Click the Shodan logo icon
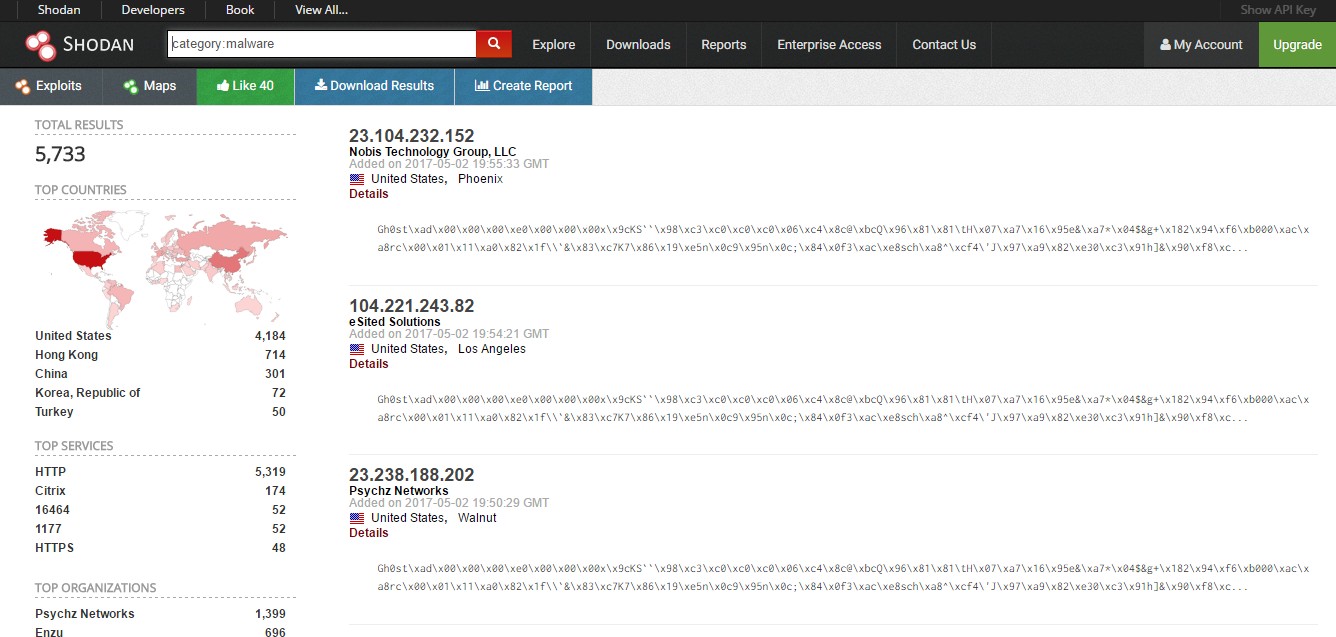1336x637 pixels. 40,44
